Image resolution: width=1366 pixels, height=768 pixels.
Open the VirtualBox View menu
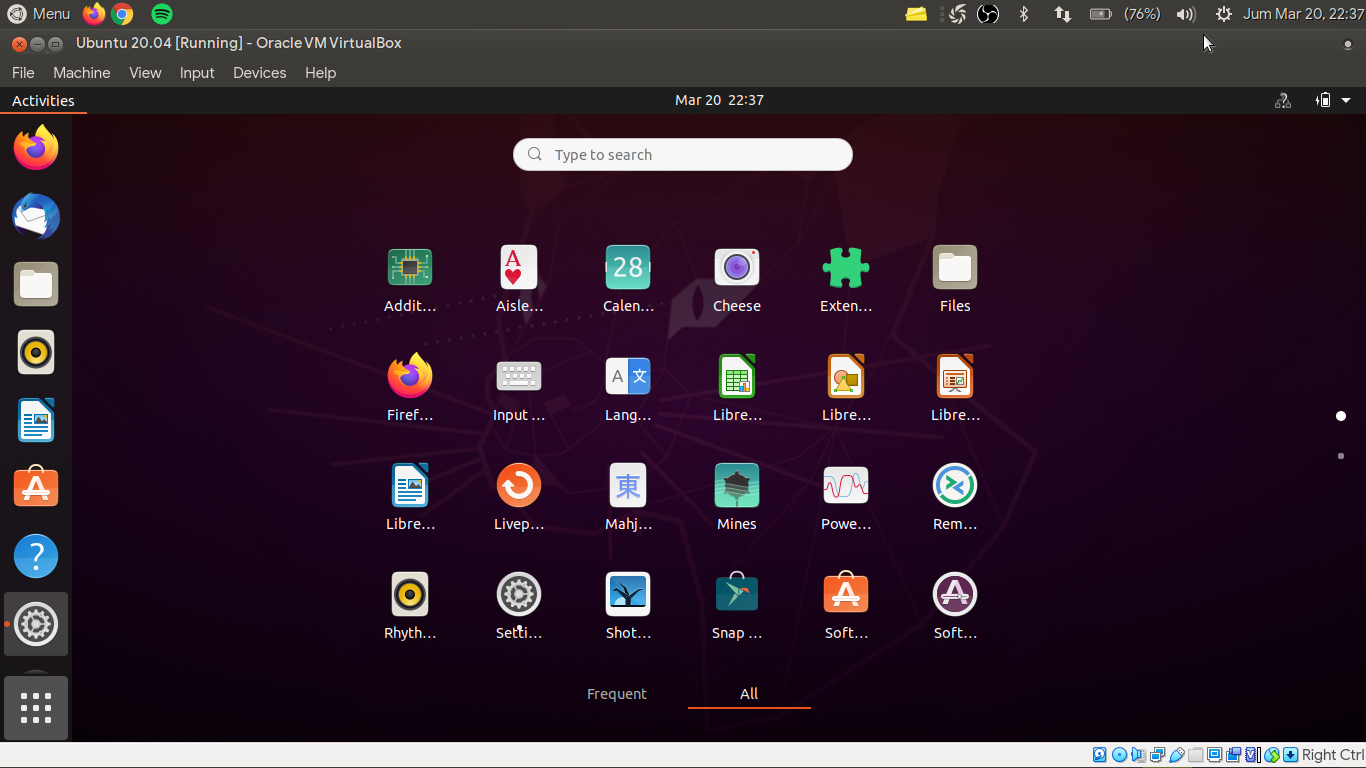(x=145, y=73)
